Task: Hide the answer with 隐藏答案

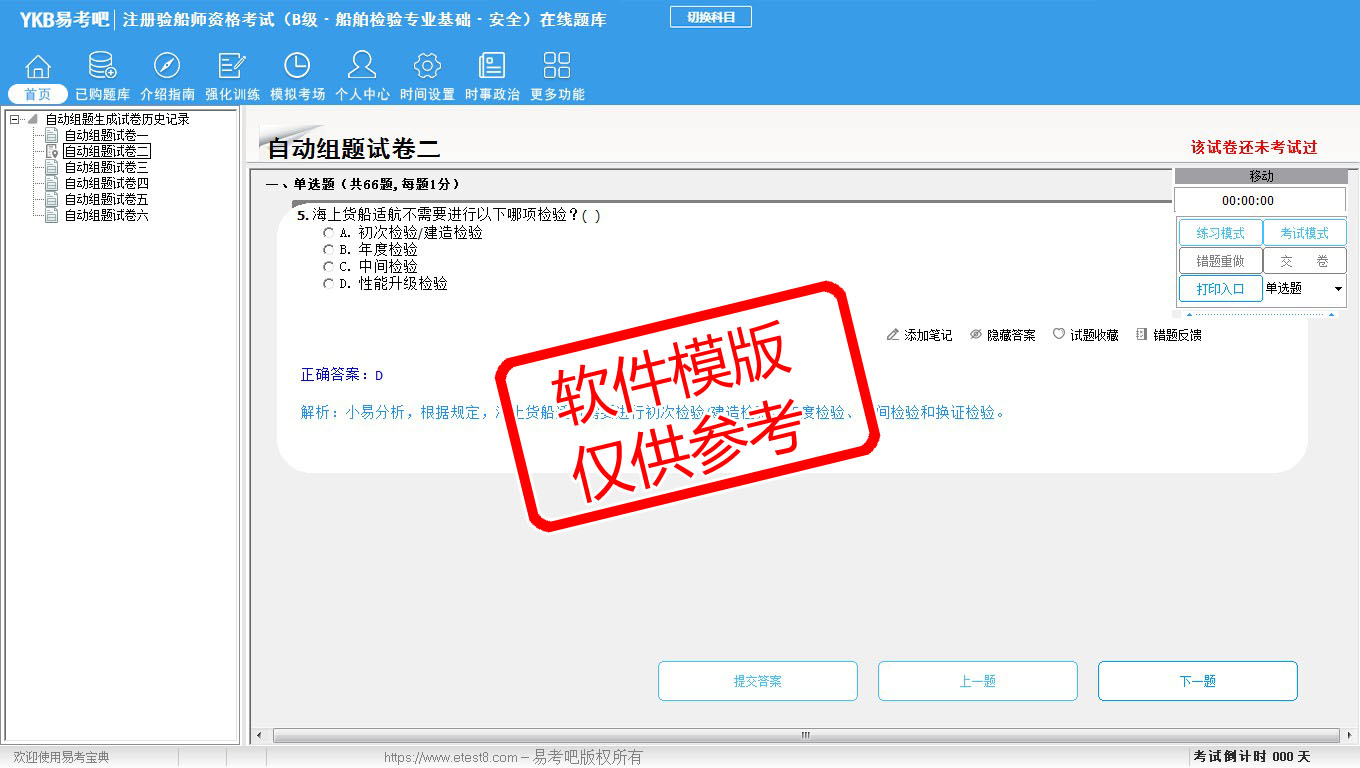Action: coord(1003,335)
